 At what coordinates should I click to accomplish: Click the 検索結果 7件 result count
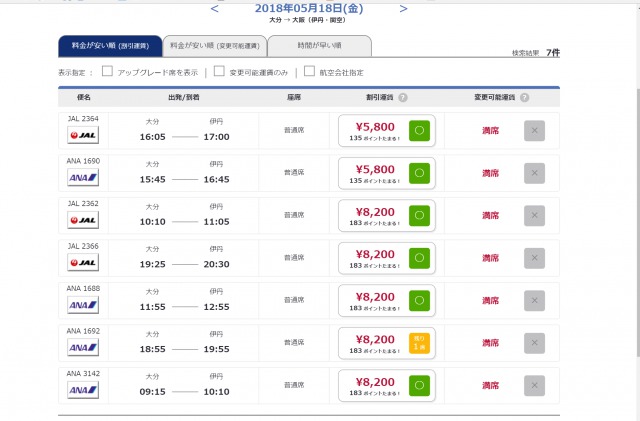click(536, 53)
